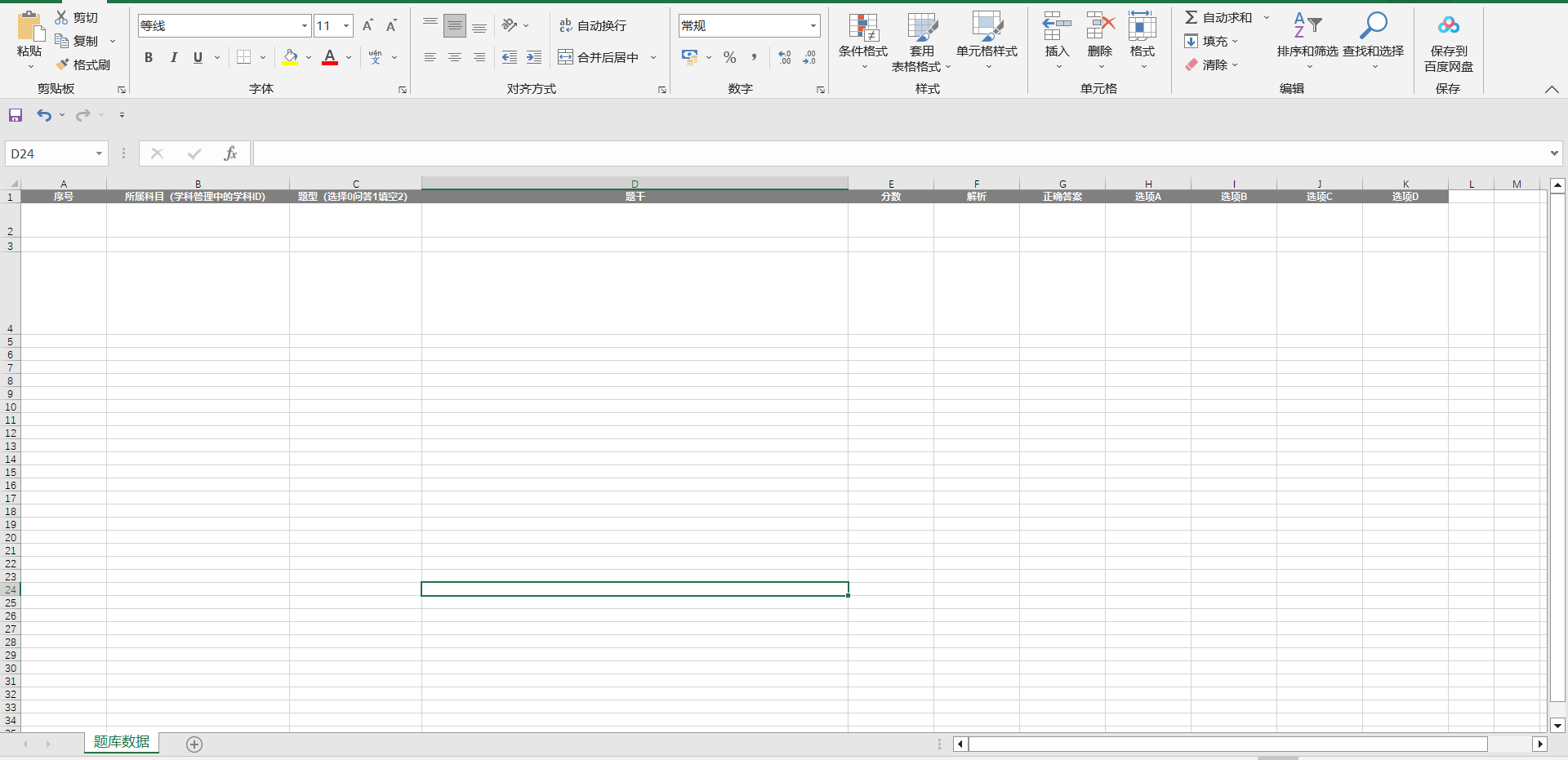Toggle Wrap Text (自动换行)
Viewport: 1568px width, 760px height.
593,26
